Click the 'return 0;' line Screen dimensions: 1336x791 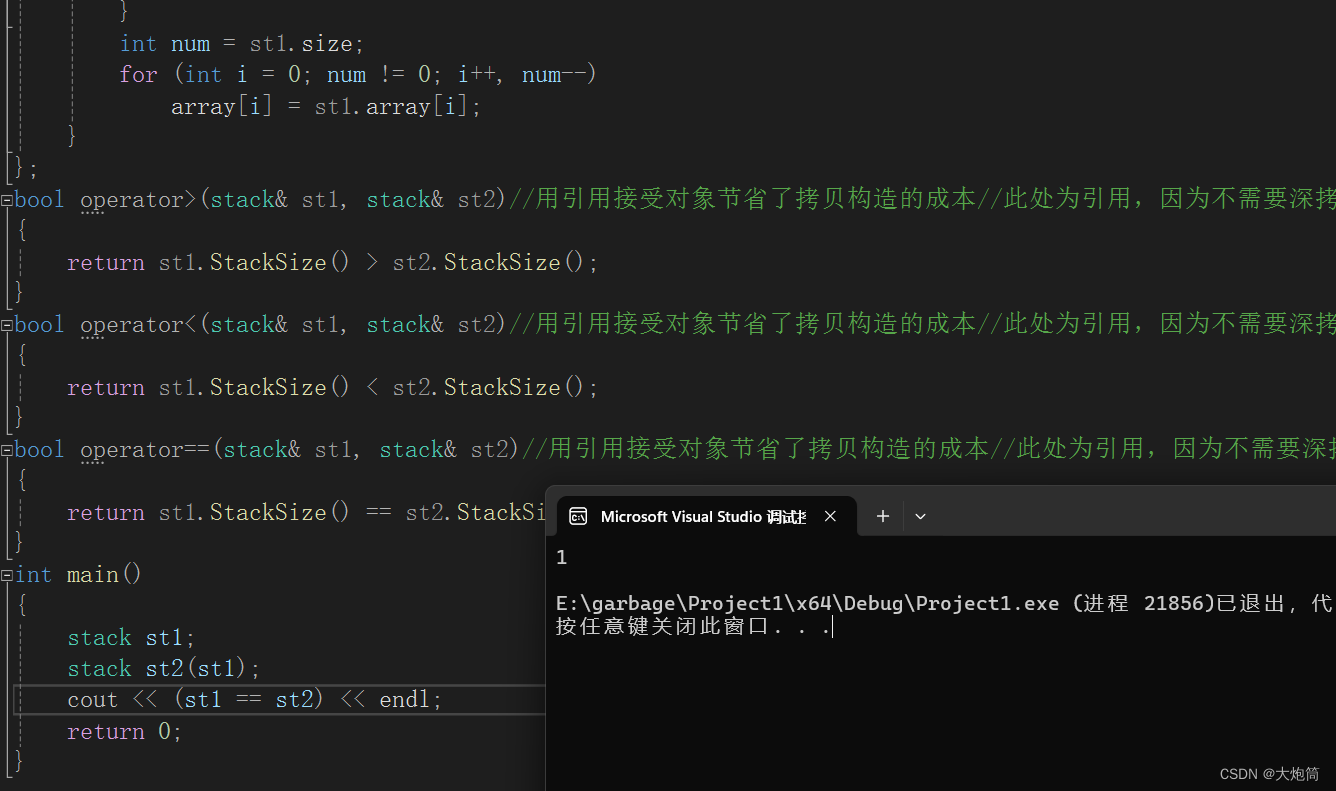coord(125,732)
